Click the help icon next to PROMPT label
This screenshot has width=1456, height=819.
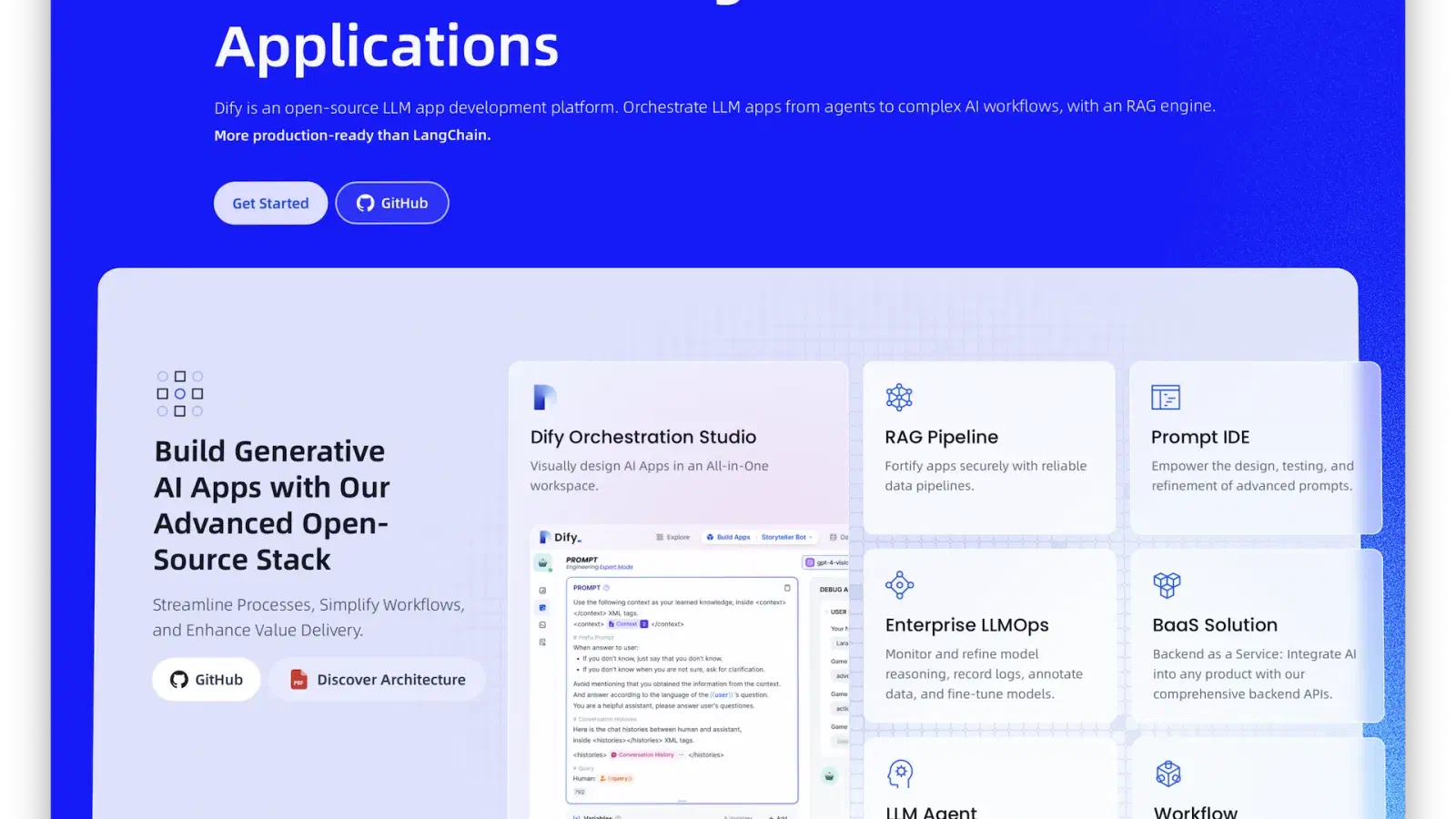(x=607, y=588)
